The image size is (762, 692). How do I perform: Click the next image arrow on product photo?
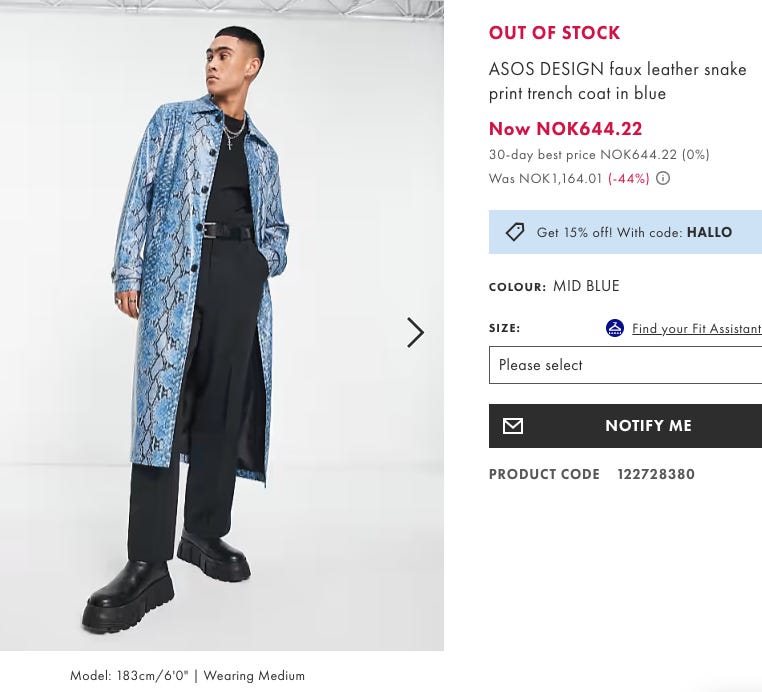[x=415, y=332]
